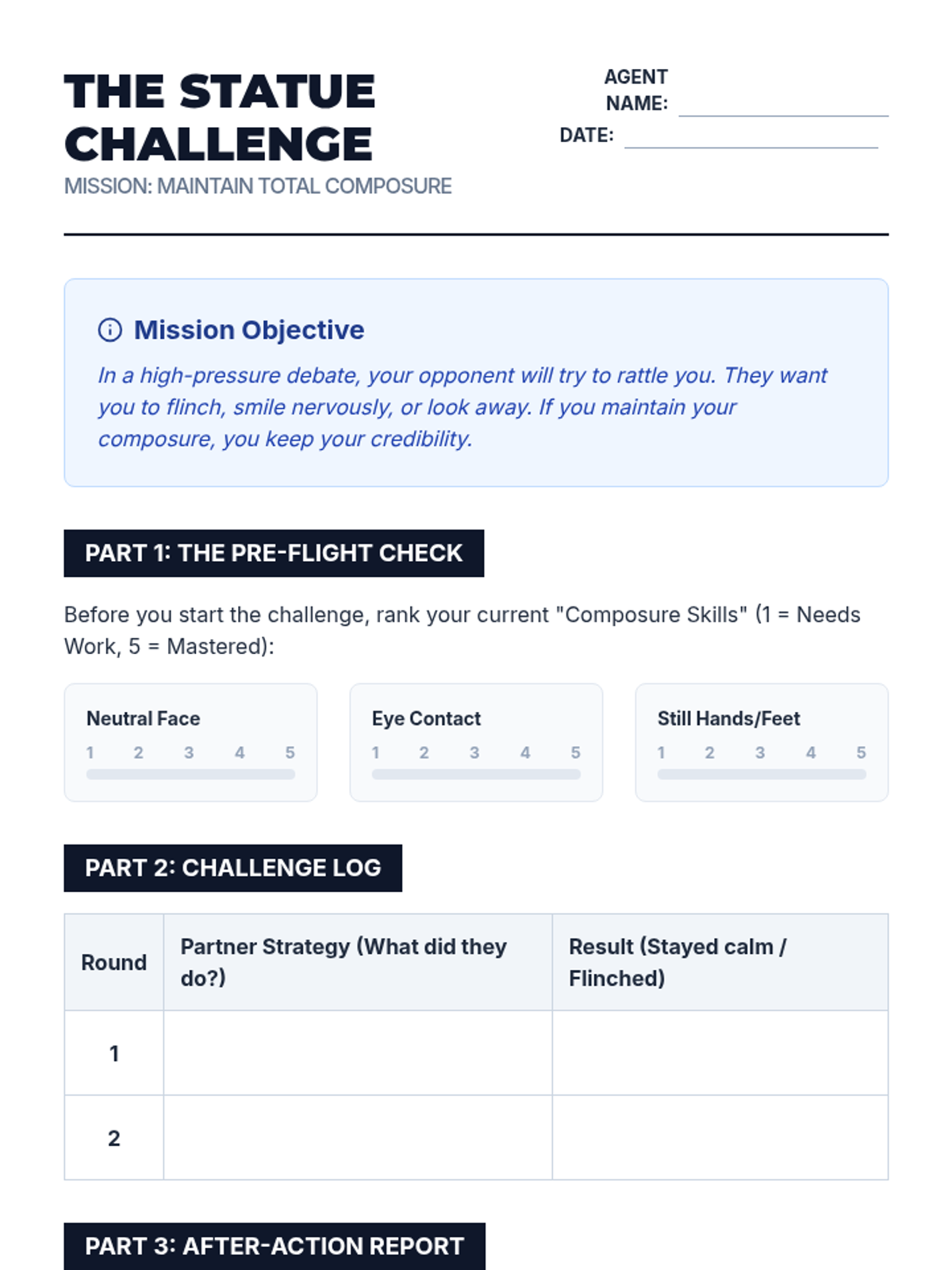
Task: Click Round 2 Result cell
Action: pos(720,1137)
